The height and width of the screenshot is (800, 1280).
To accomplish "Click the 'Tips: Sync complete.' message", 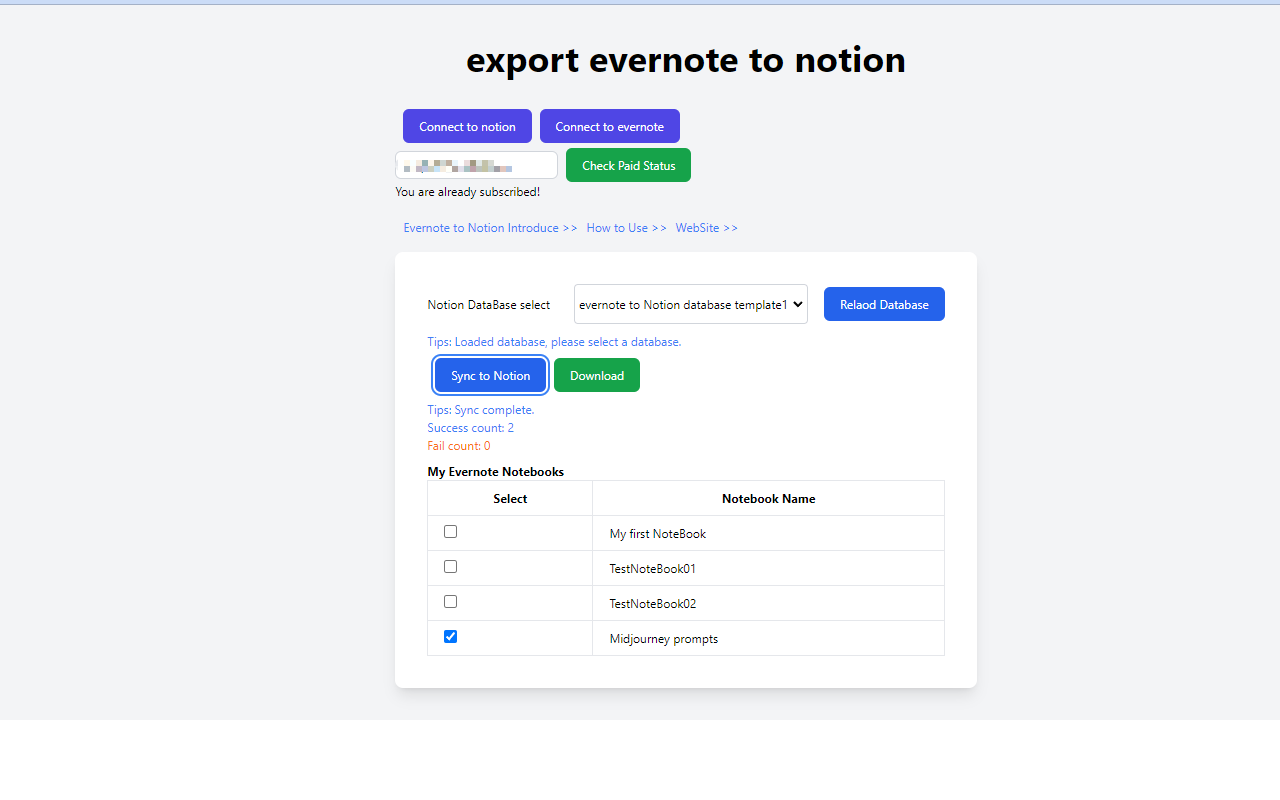I will (x=481, y=410).
